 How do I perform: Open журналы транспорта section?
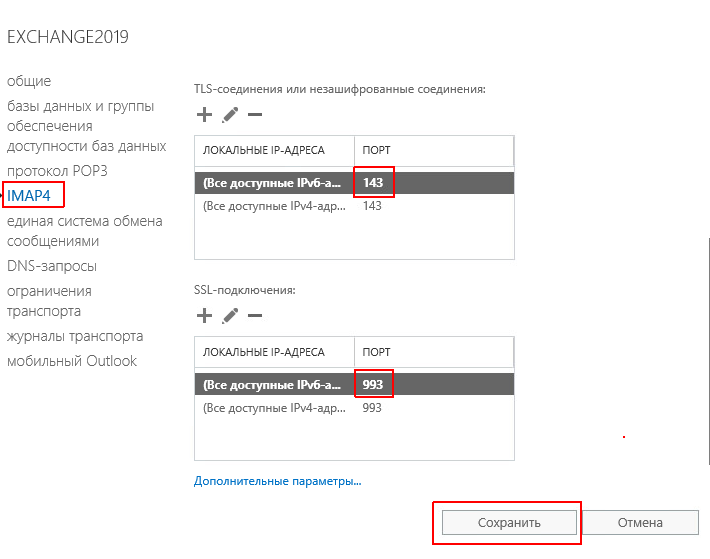pos(75,336)
